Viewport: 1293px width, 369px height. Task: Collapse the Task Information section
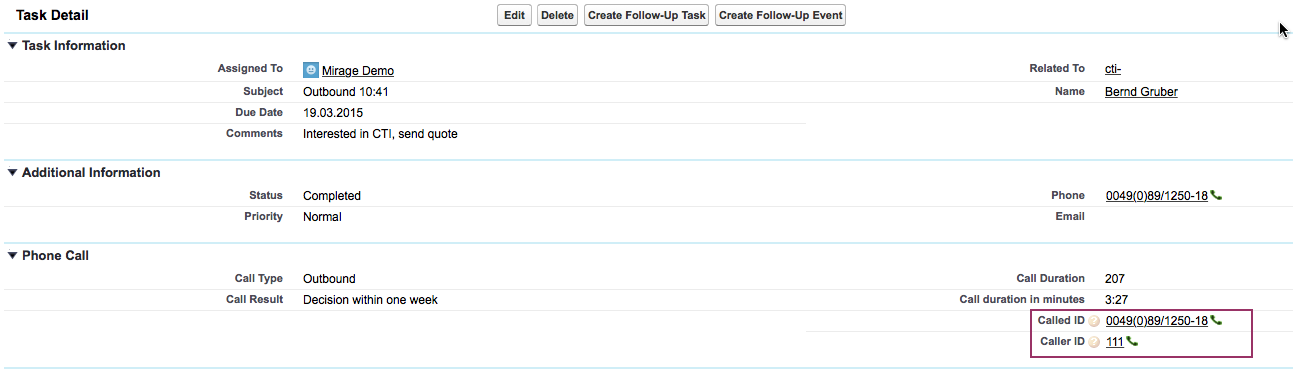12,45
